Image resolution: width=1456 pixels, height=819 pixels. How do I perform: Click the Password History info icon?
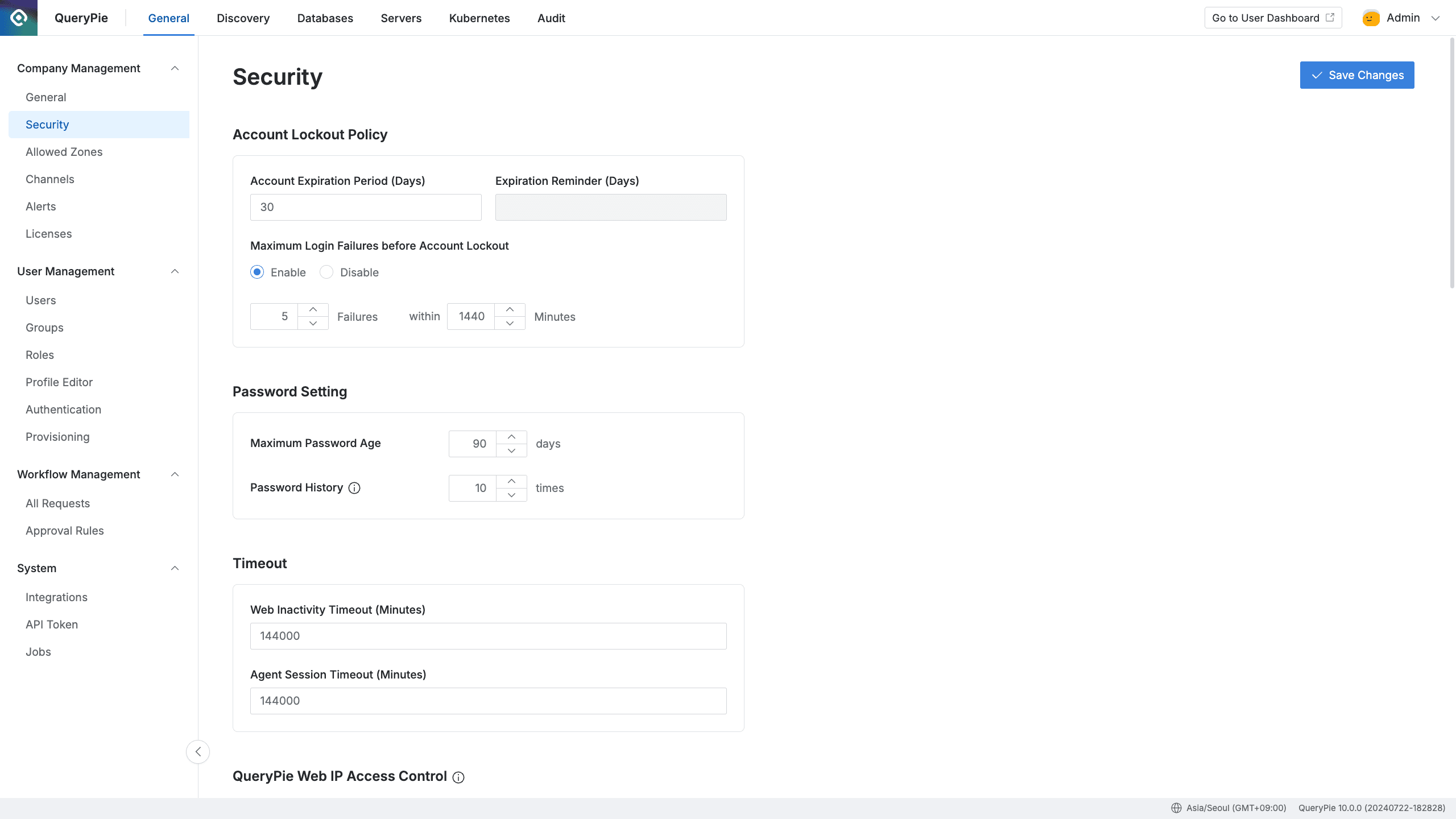[x=354, y=488]
